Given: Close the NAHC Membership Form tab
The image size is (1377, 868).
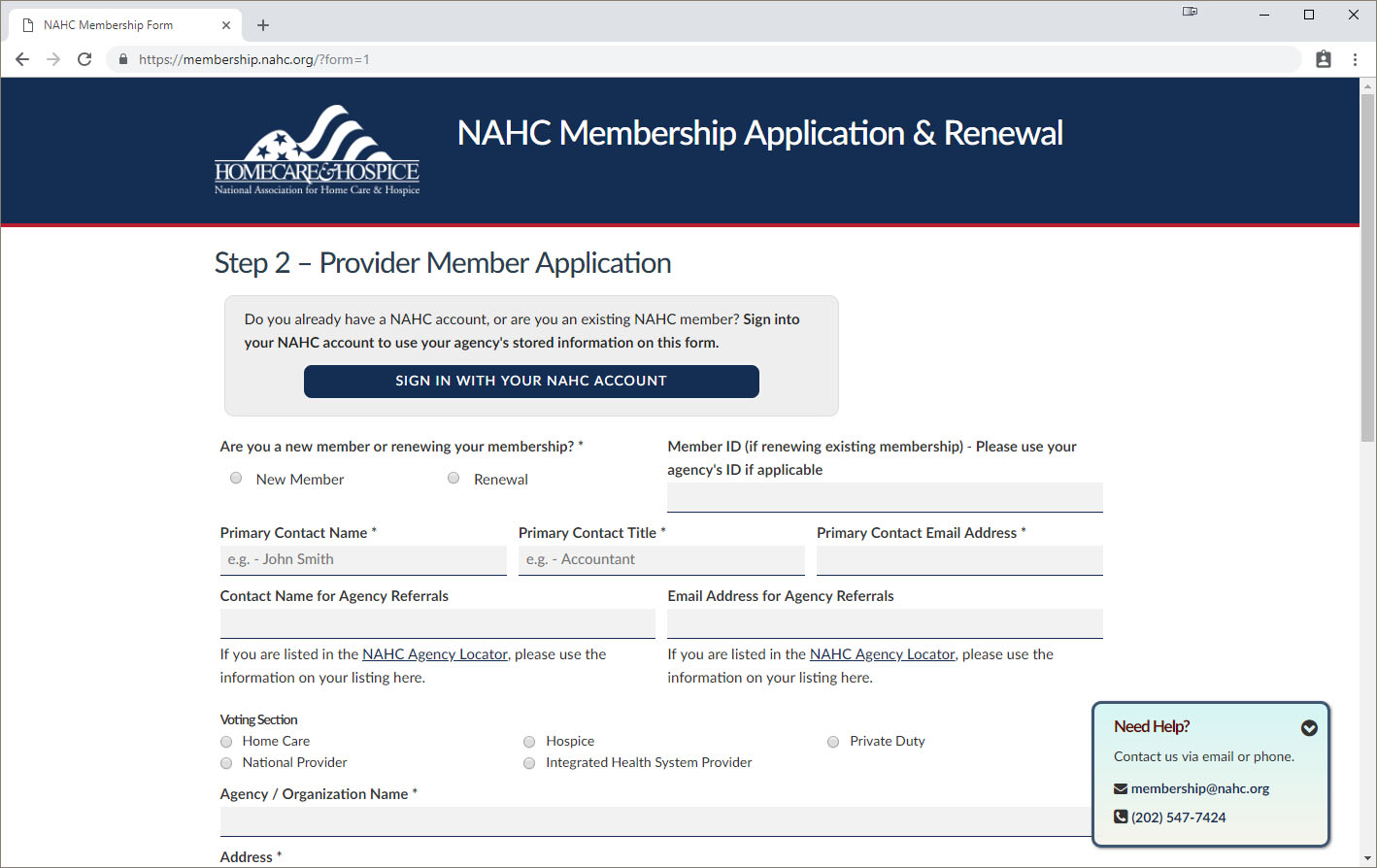Looking at the screenshot, I should tap(226, 25).
